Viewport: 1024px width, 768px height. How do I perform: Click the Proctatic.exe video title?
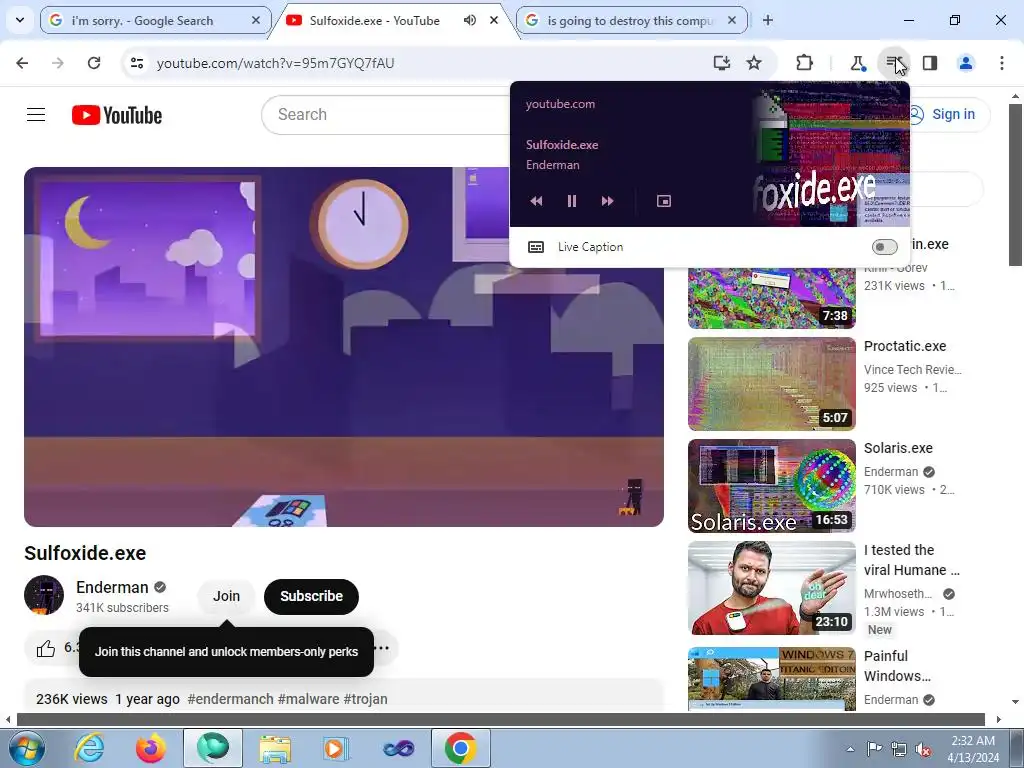click(x=904, y=346)
